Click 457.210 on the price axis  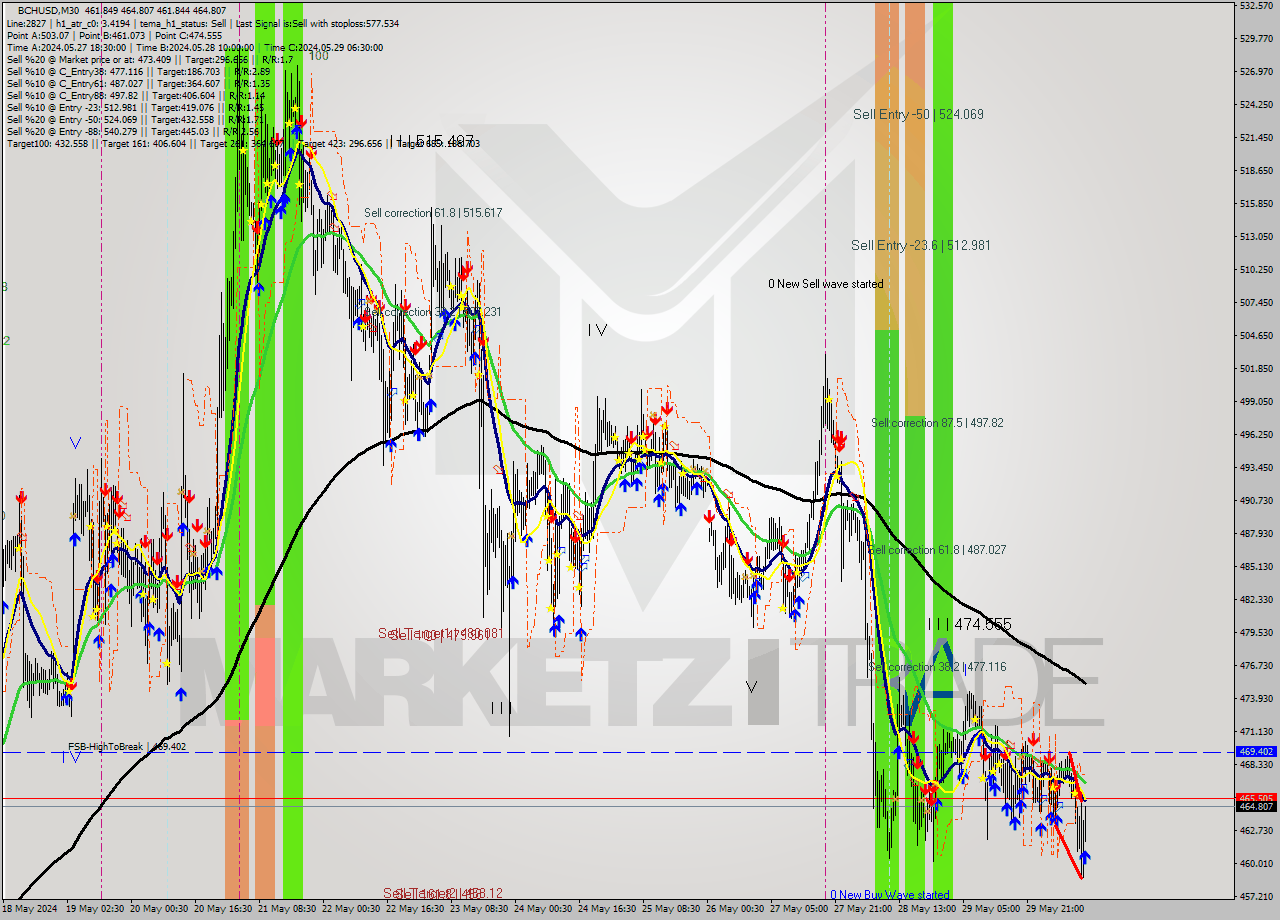point(1256,897)
